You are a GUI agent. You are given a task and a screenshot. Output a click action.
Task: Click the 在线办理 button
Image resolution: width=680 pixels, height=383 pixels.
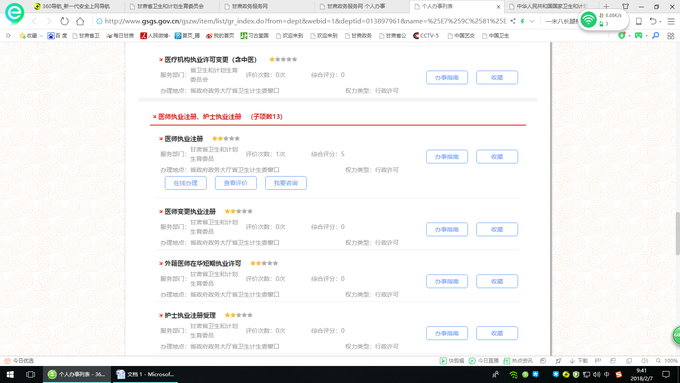pyautogui.click(x=186, y=183)
